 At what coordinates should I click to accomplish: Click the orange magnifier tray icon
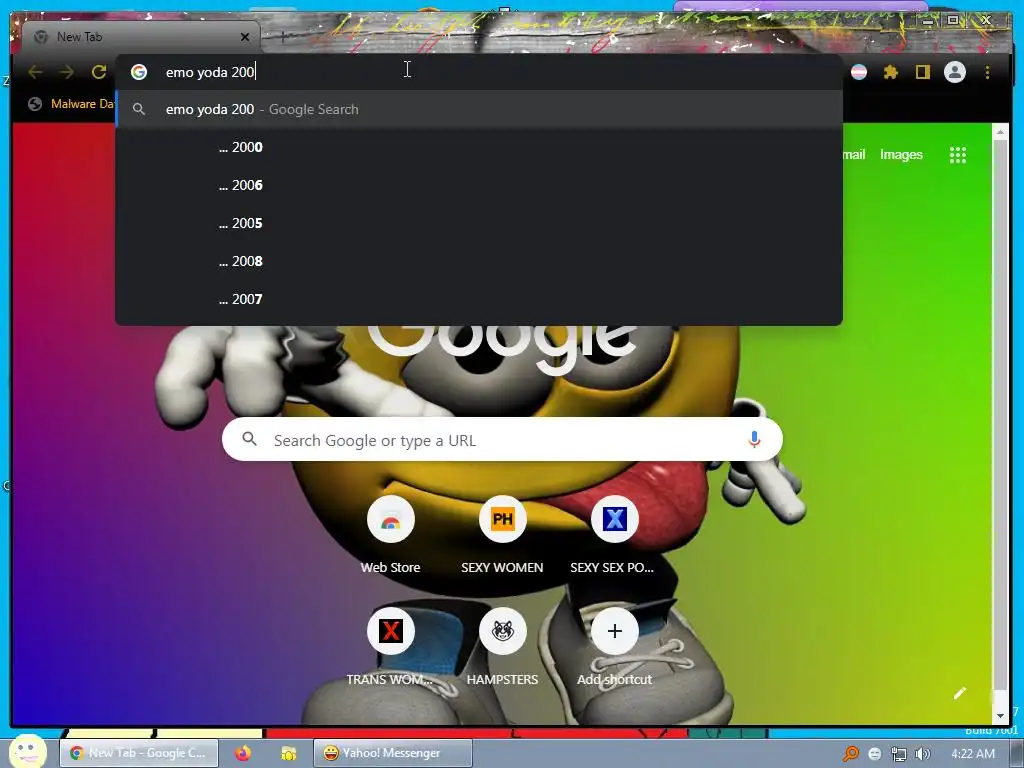pos(850,754)
